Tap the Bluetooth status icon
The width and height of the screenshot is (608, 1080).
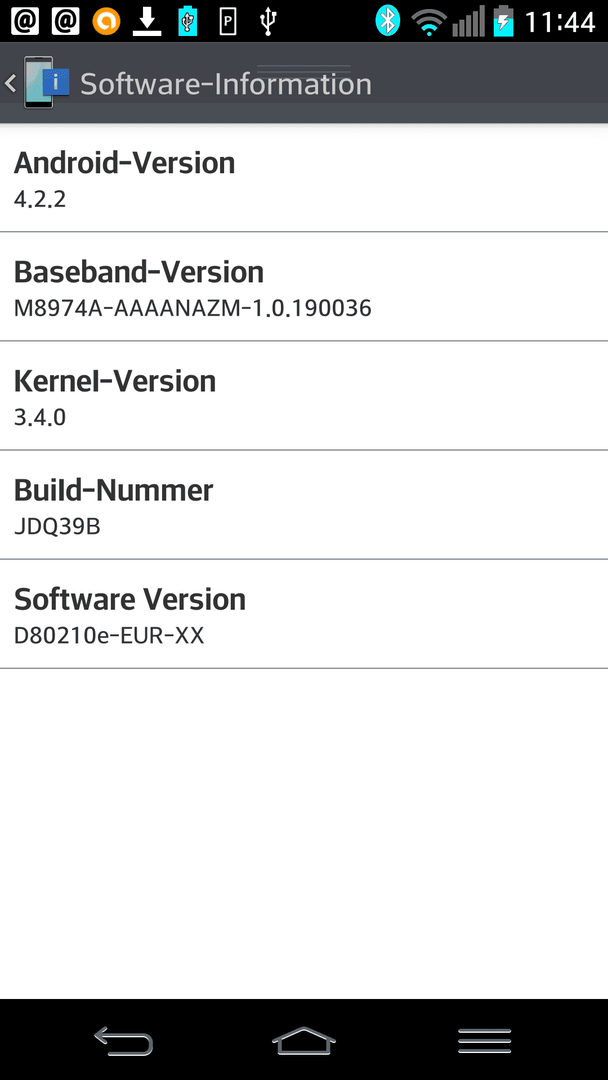click(x=388, y=21)
